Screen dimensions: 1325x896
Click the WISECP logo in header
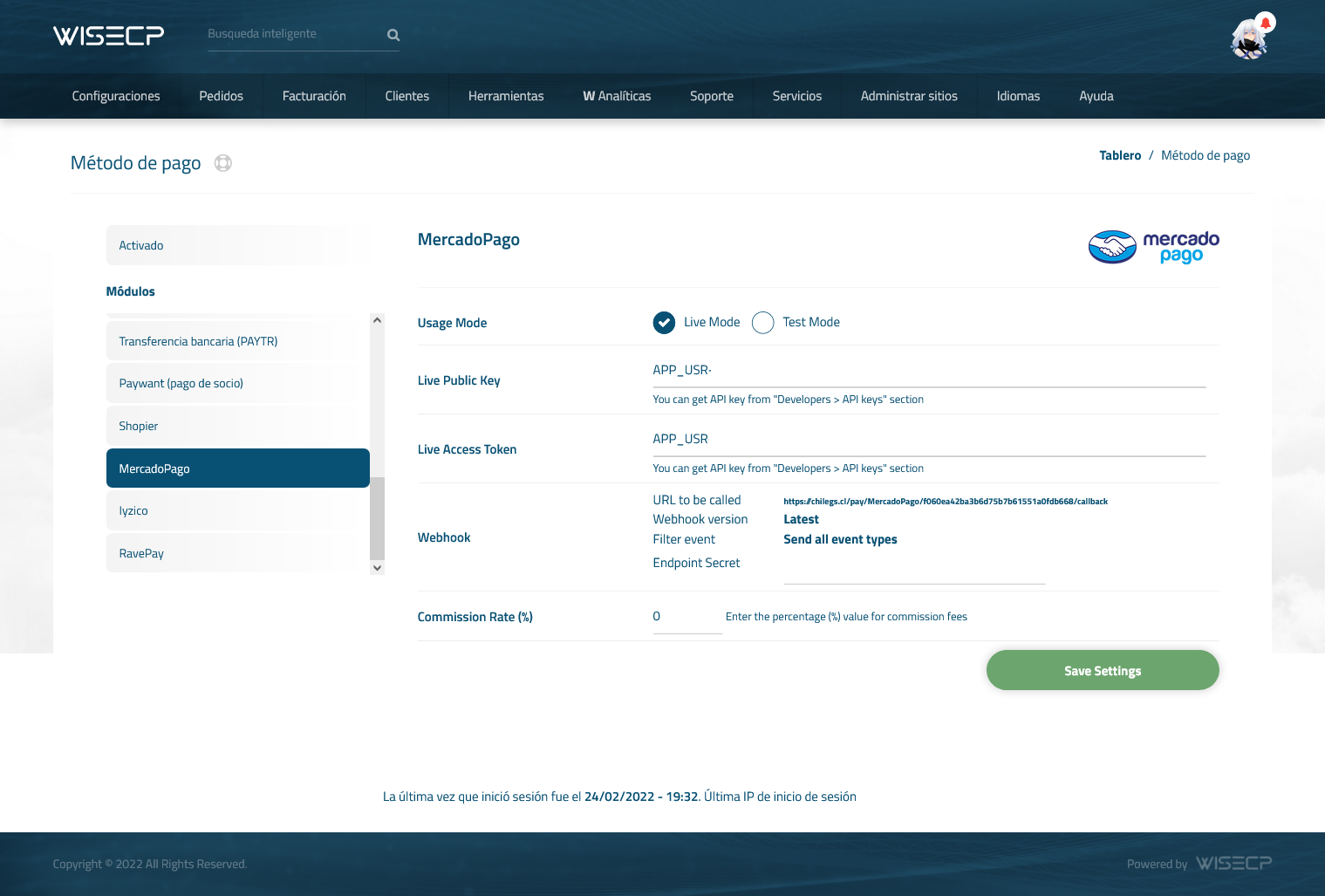click(x=108, y=35)
